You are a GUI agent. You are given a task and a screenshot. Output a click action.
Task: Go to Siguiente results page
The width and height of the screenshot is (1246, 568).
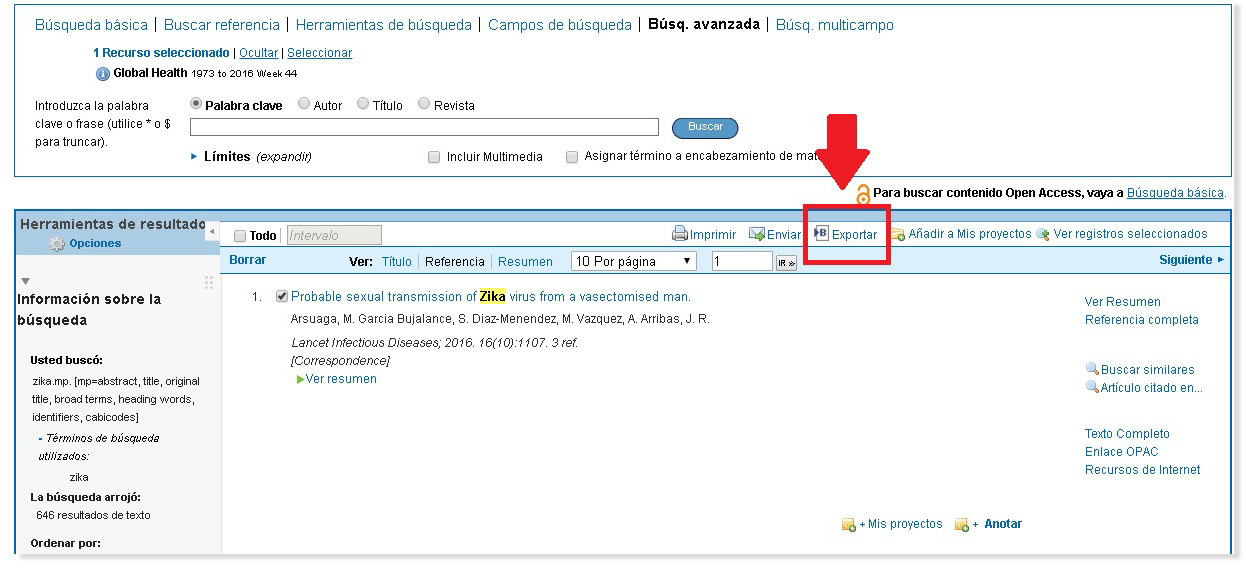pos(1191,260)
